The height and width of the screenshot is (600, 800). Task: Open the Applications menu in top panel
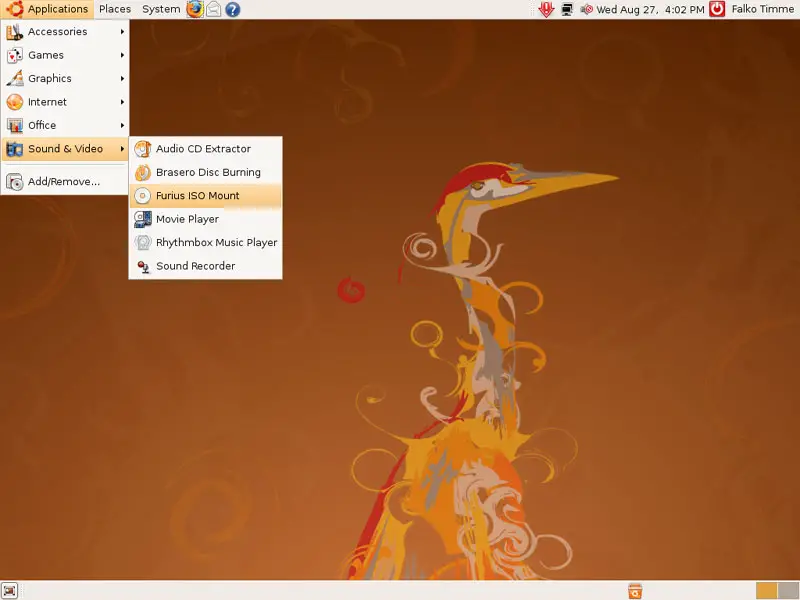coord(47,9)
